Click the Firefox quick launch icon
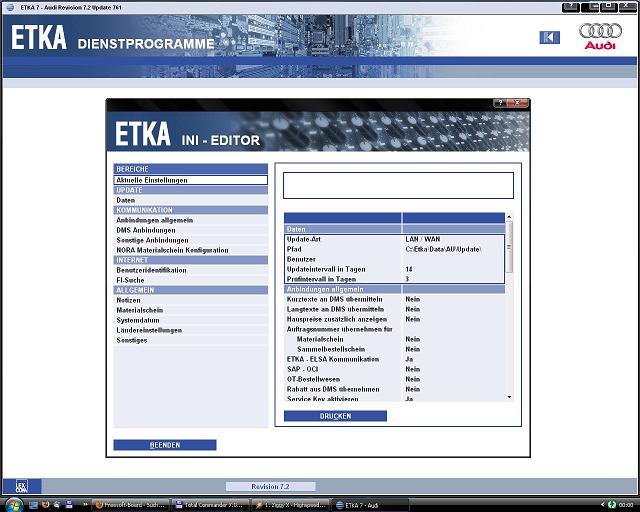Viewport: 640px width, 512px height. [45, 505]
